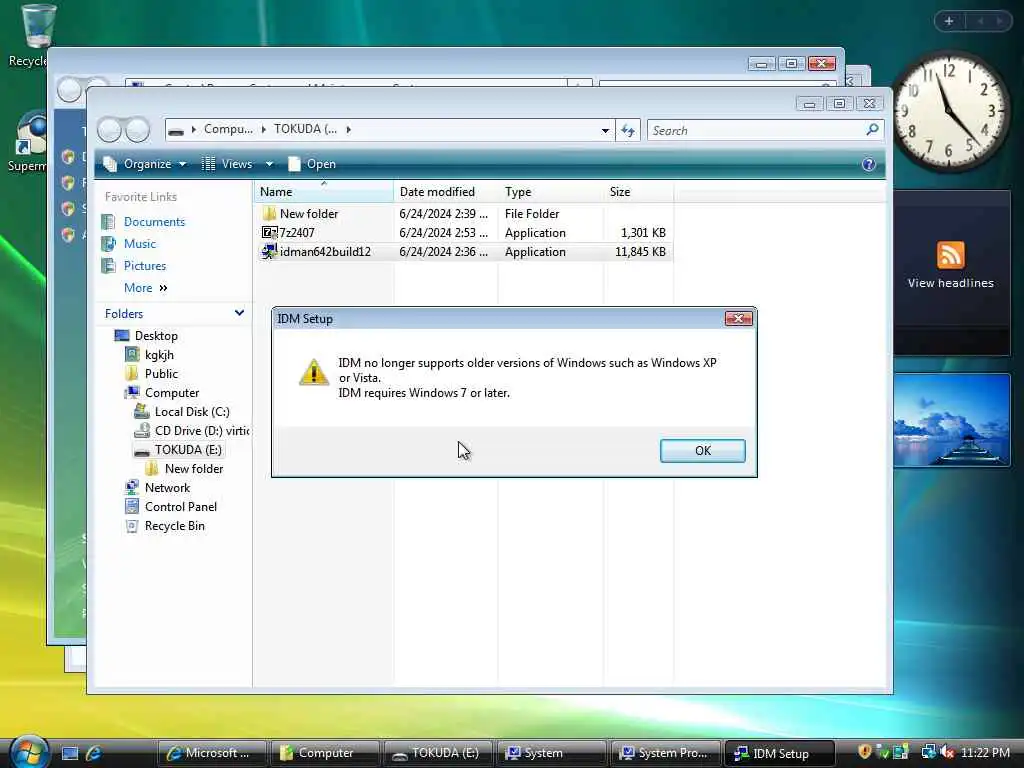Open the Pictures favorite link
Image resolution: width=1024 pixels, height=768 pixels.
tap(144, 266)
